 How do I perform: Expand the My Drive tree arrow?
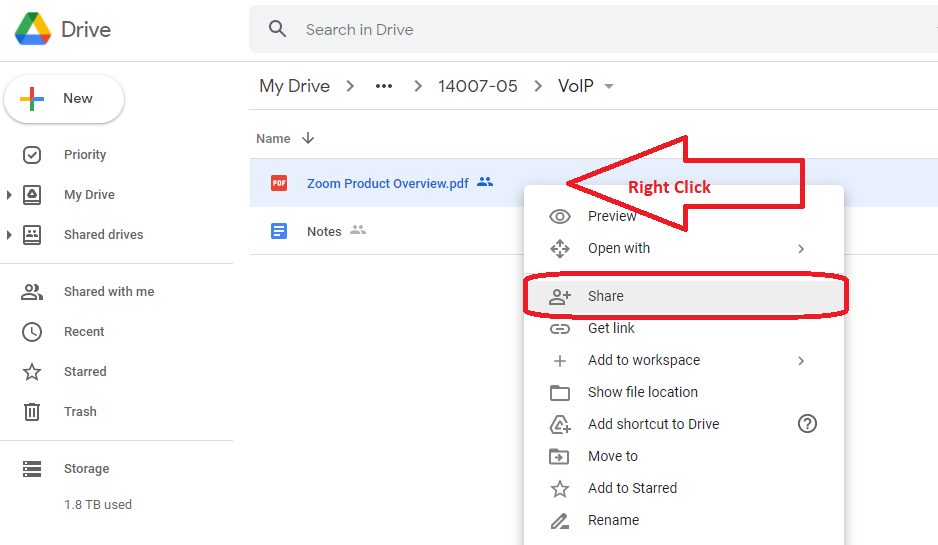9,194
